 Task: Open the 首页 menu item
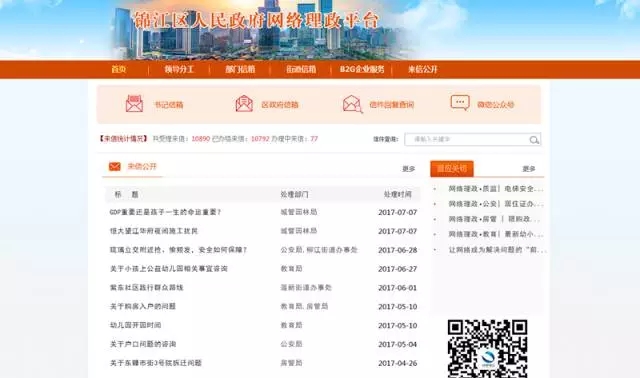119,69
